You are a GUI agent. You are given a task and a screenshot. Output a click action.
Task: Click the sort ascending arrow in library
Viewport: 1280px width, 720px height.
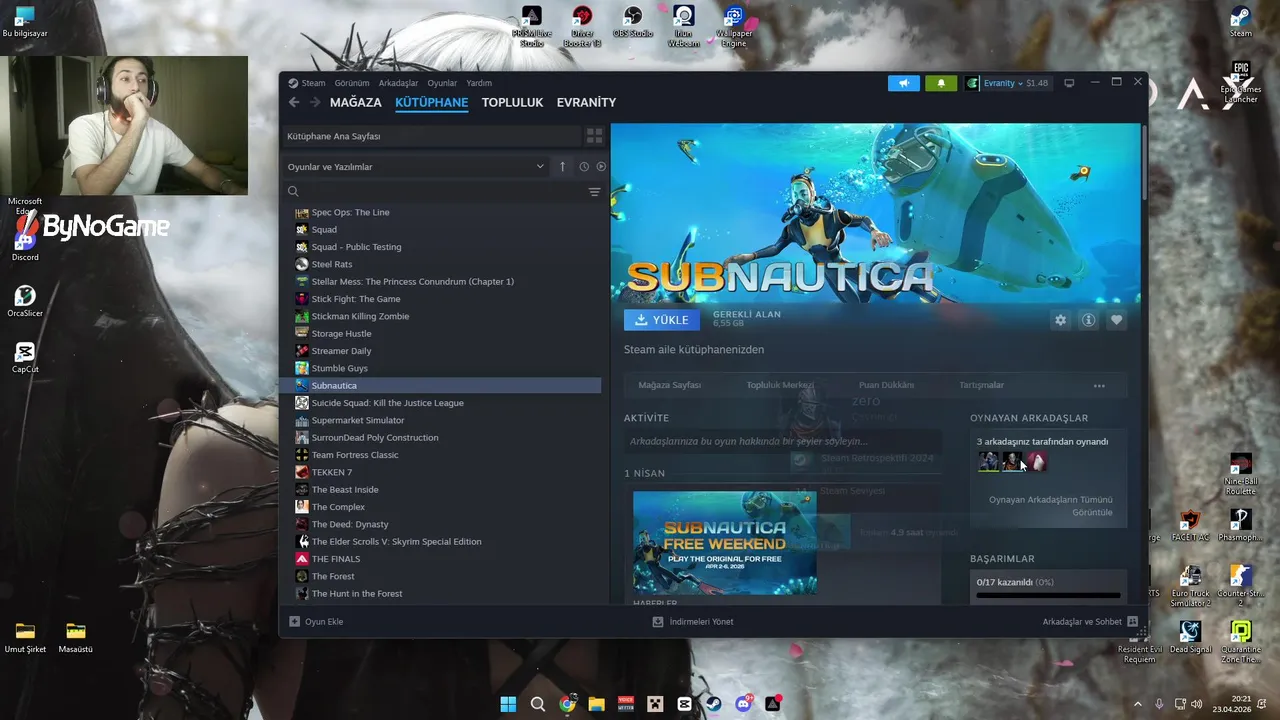point(562,167)
